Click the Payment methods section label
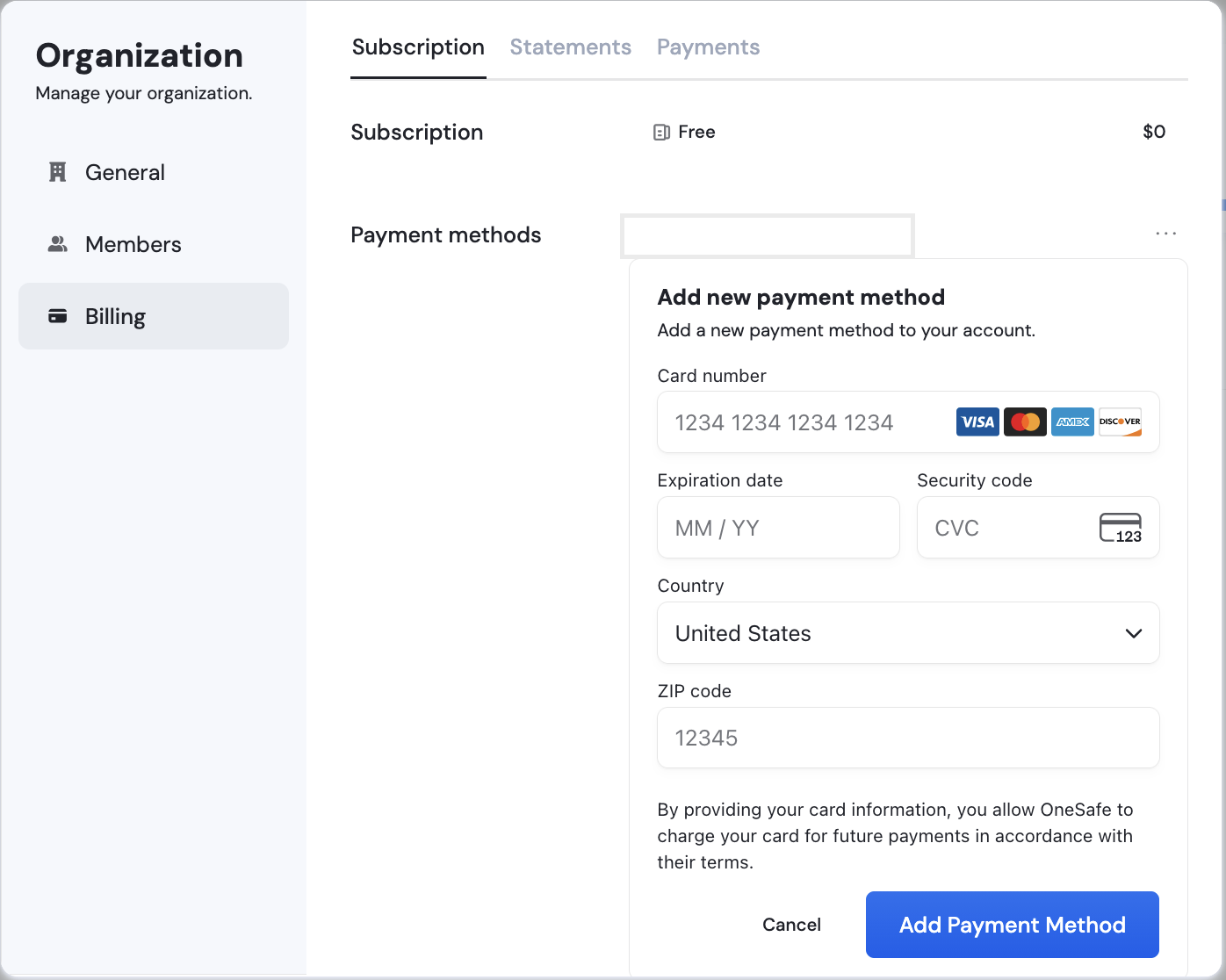Image resolution: width=1226 pixels, height=980 pixels. 445,235
